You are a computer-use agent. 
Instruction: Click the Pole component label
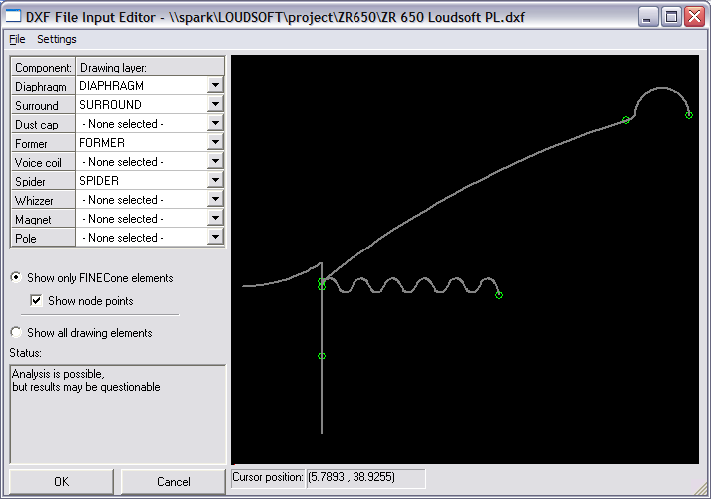43,238
